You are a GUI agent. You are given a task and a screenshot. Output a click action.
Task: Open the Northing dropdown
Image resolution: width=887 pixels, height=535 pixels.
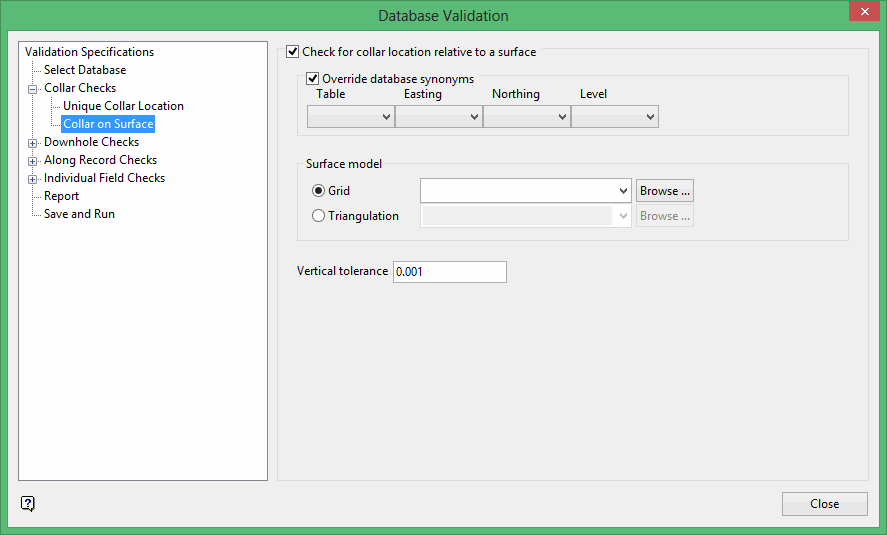(527, 118)
